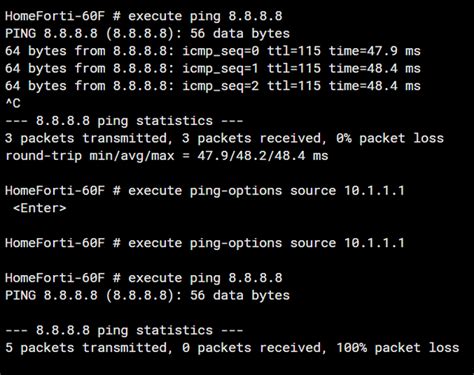Click '5 packets transmitted' text
This screenshot has width=474, height=375.
tap(86, 348)
